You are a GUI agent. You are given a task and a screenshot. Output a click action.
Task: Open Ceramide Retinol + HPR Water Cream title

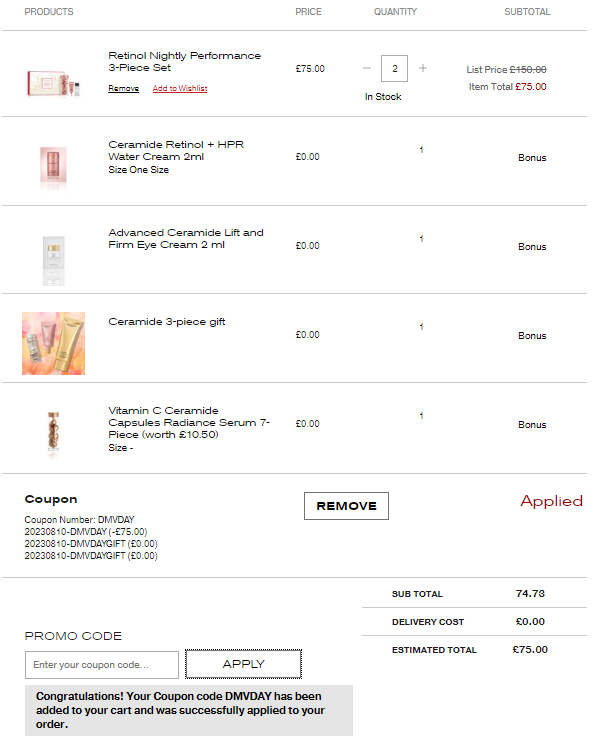tap(176, 150)
